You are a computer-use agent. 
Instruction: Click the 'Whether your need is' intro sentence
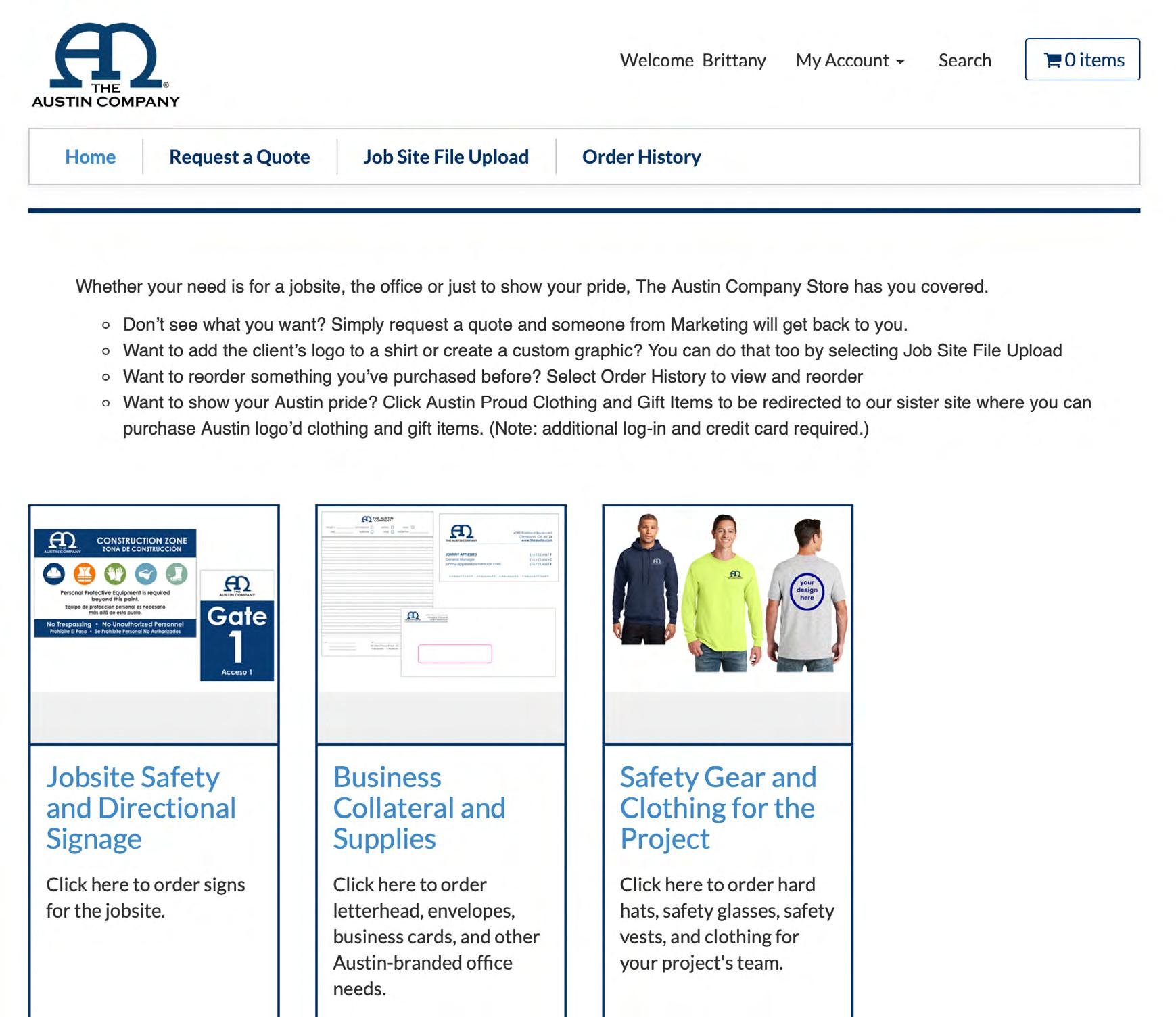coord(532,287)
